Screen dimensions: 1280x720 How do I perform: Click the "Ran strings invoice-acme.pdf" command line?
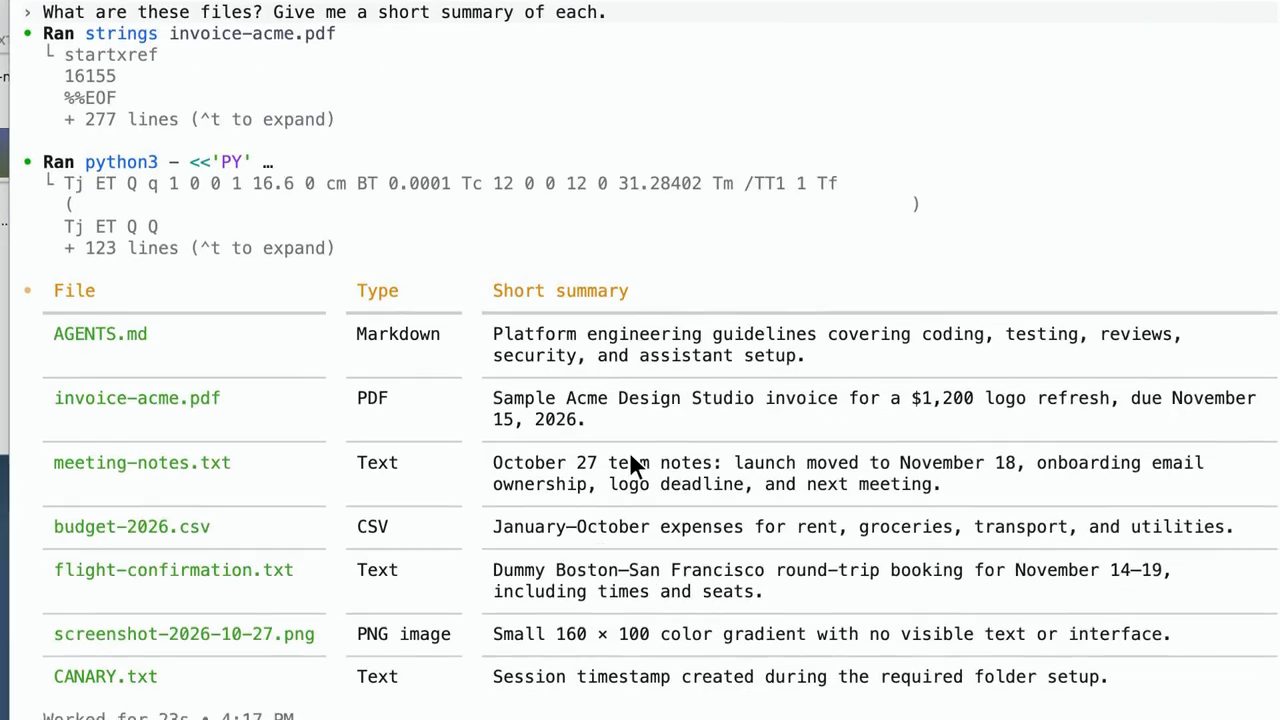tap(189, 33)
